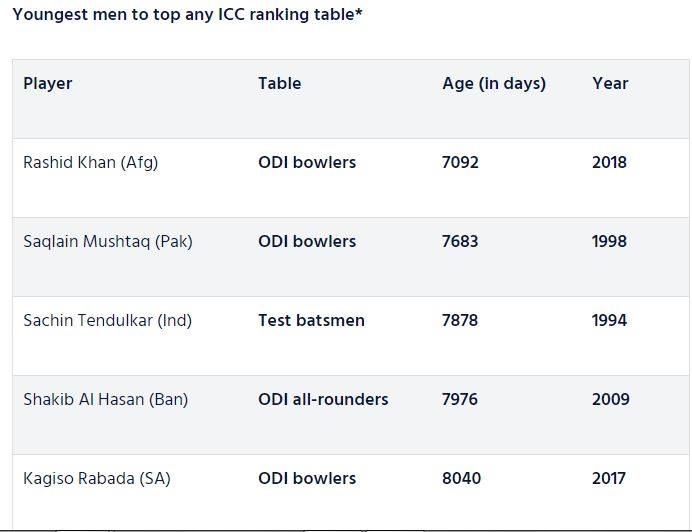Click the year 2017 cell
Viewport: 692px width, 532px height.
[608, 478]
